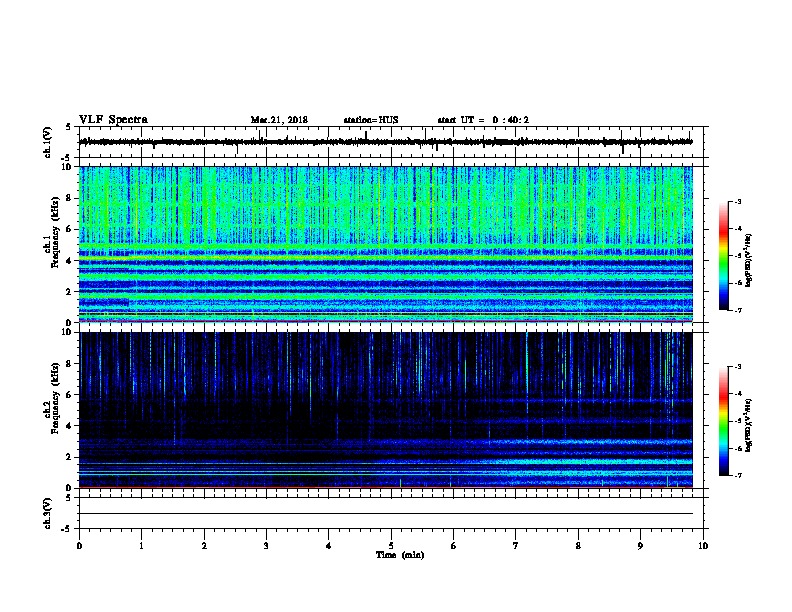This screenshot has width=792, height=612.
Task: Click the color scale bar beside ch.1 spectrogram
Action: click(x=723, y=256)
